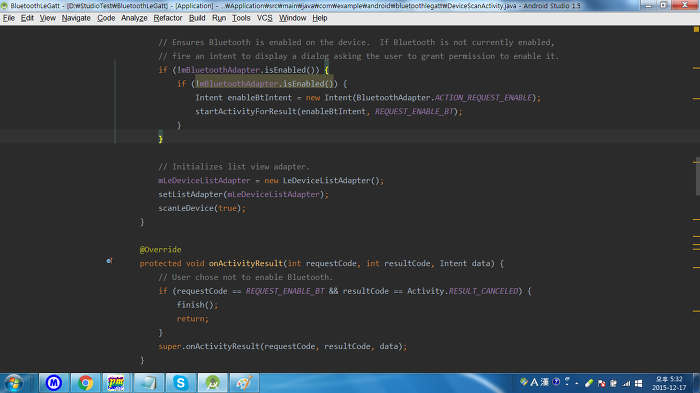Click the Hanja conversion IME icon
Screen dimensions: 700x393
click(x=545, y=382)
